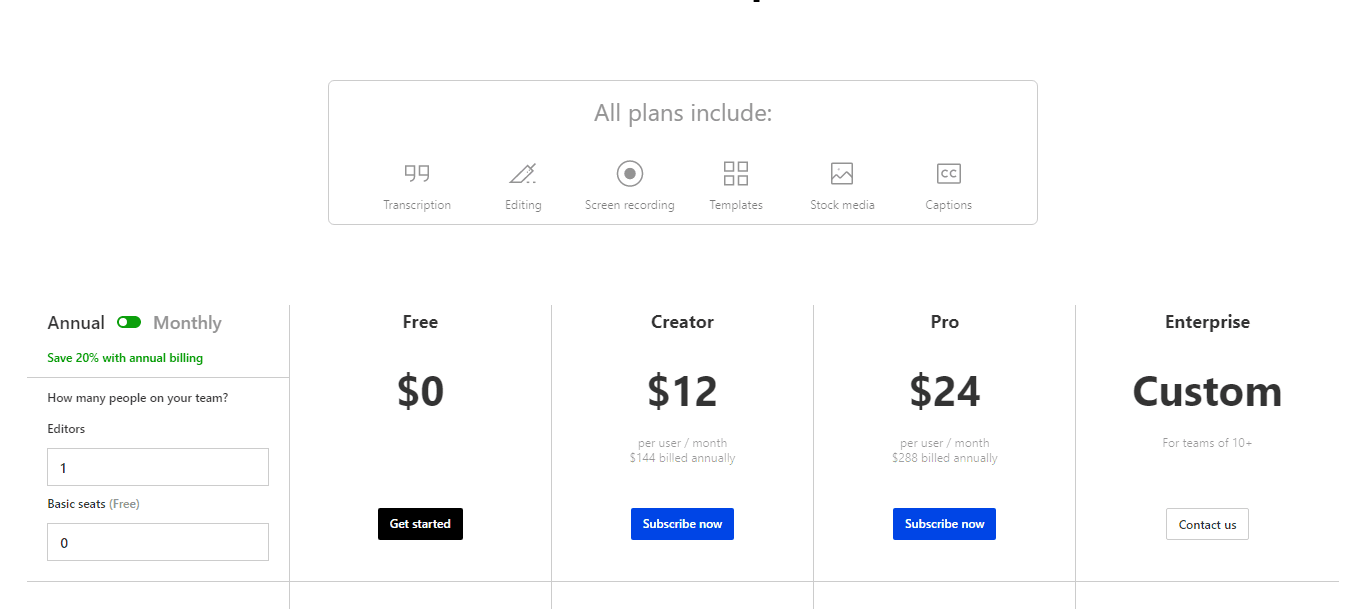The width and height of the screenshot is (1366, 609).
Task: Select the Enterprise plan heading
Action: coord(1207,322)
